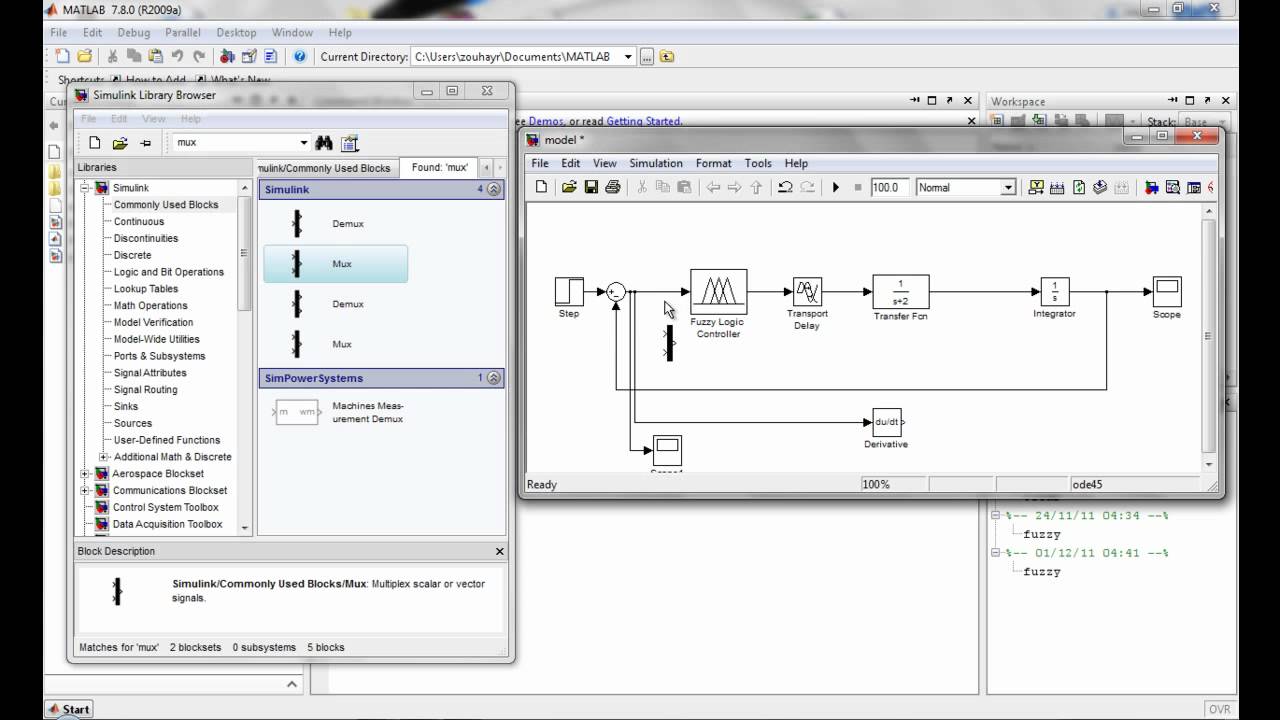1280x720 pixels.
Task: Stop simulation in model window toolbar
Action: coord(857,187)
